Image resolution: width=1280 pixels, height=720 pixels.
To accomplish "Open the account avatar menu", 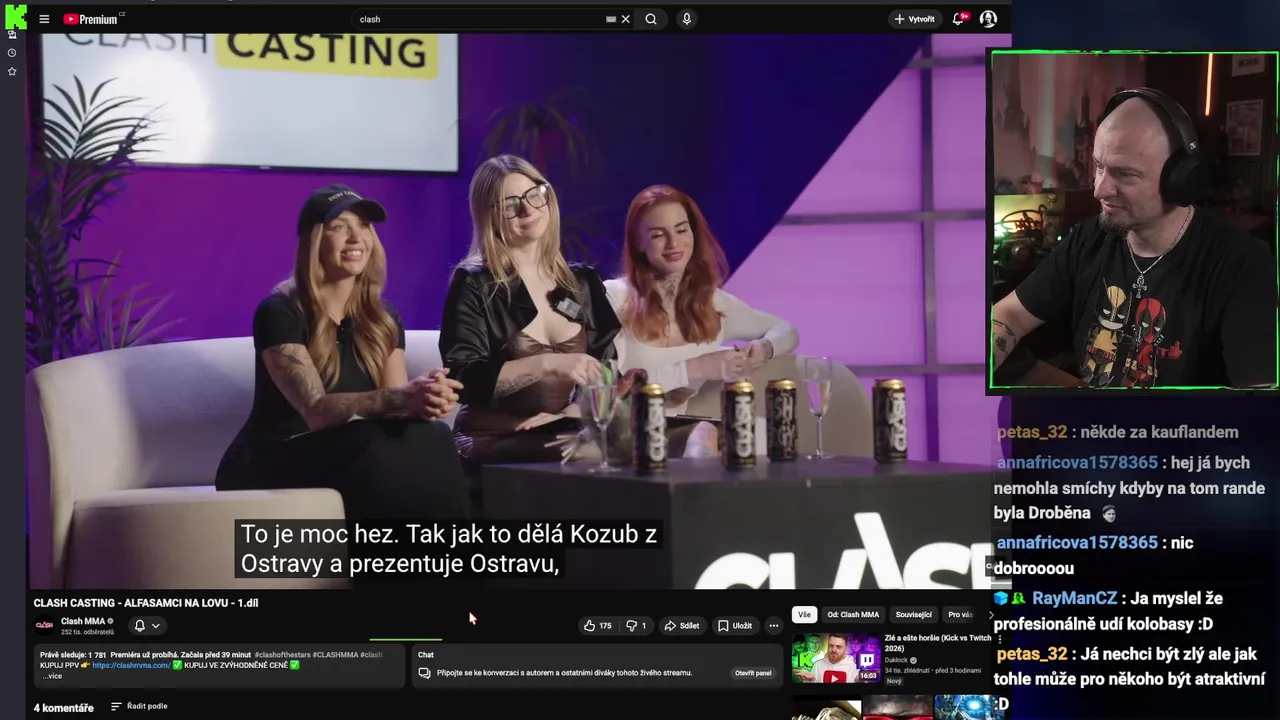I will (x=988, y=19).
